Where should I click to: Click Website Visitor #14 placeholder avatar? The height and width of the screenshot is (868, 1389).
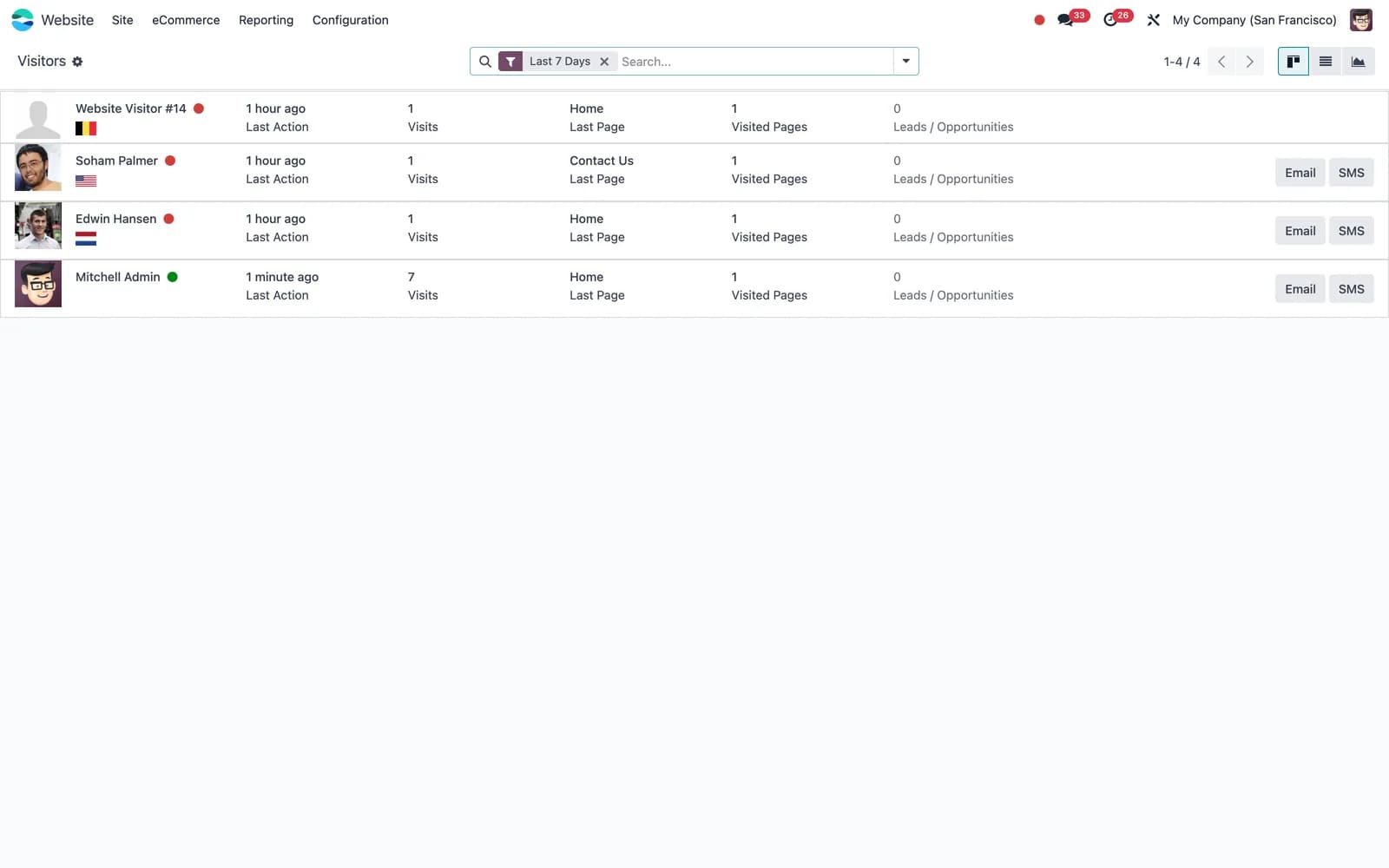38,118
